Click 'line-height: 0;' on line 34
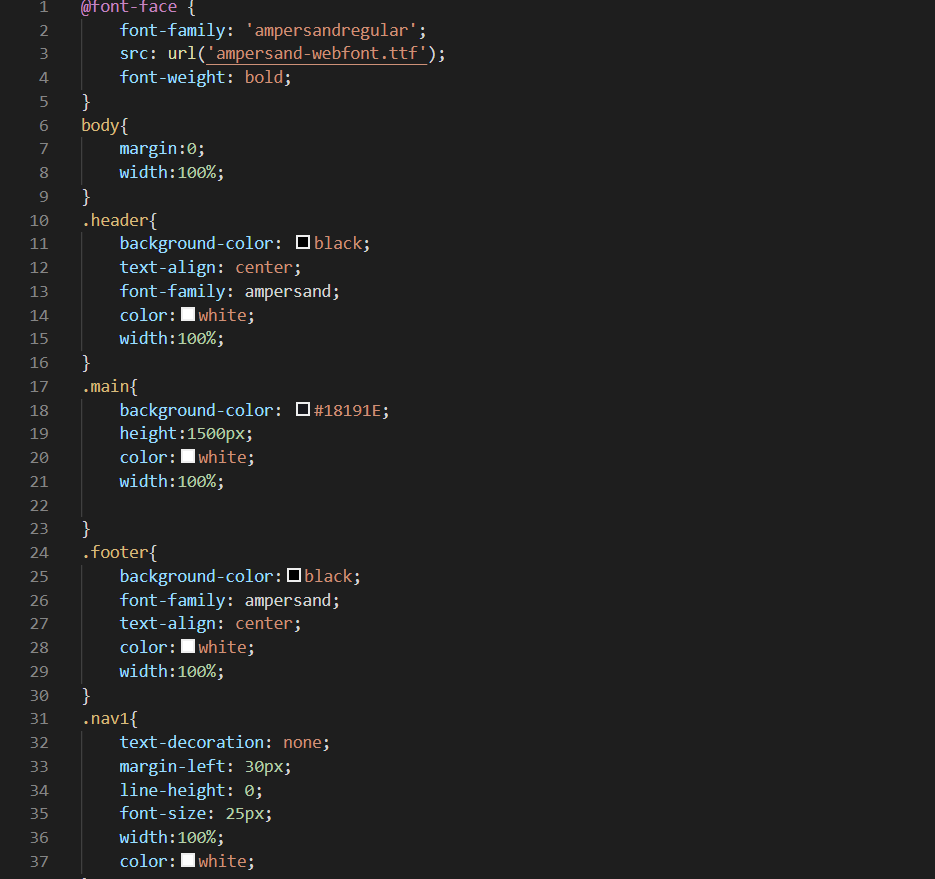The width and height of the screenshot is (935, 879). coord(191,790)
